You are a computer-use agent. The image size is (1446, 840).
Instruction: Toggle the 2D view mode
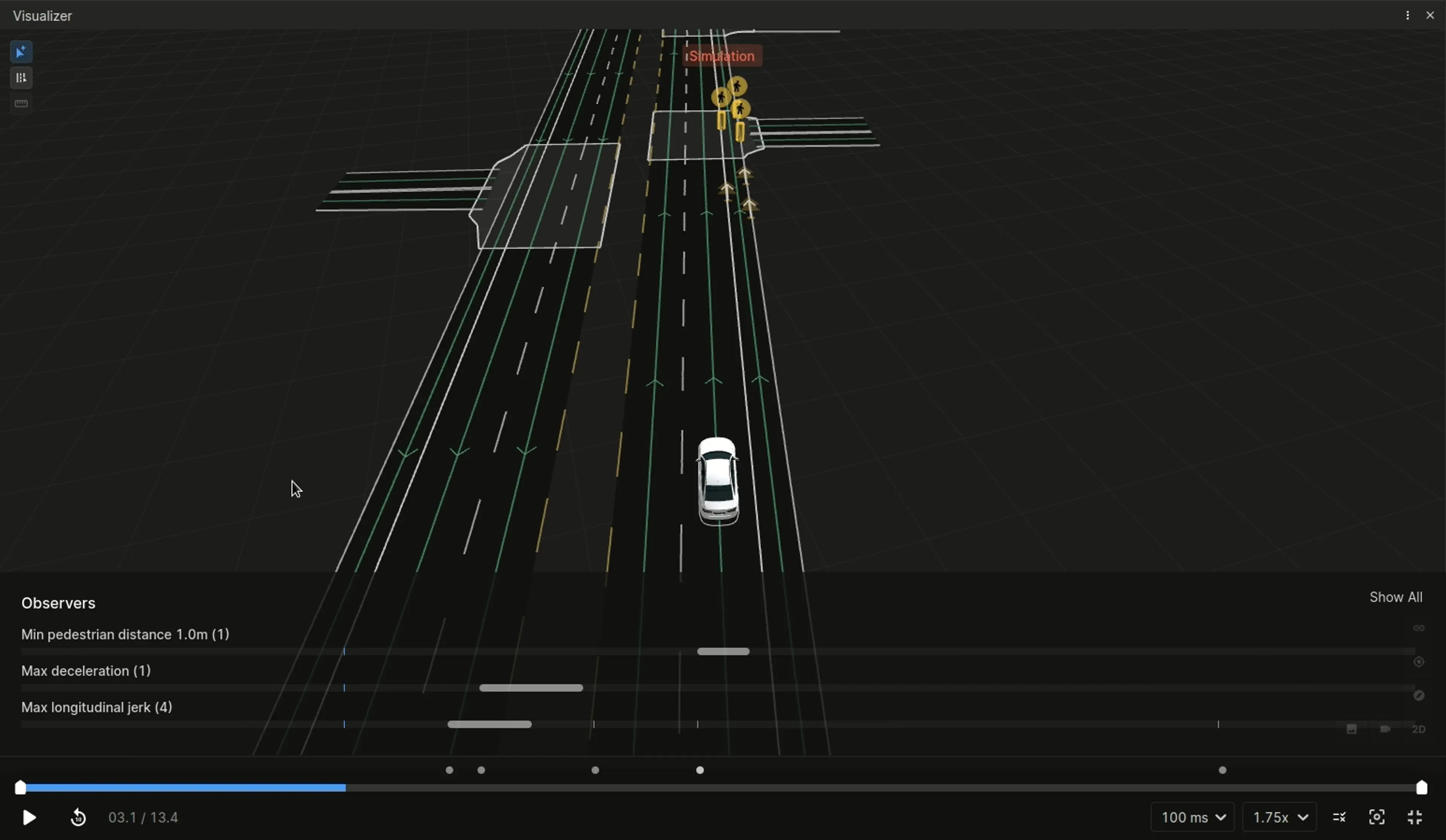(1419, 729)
